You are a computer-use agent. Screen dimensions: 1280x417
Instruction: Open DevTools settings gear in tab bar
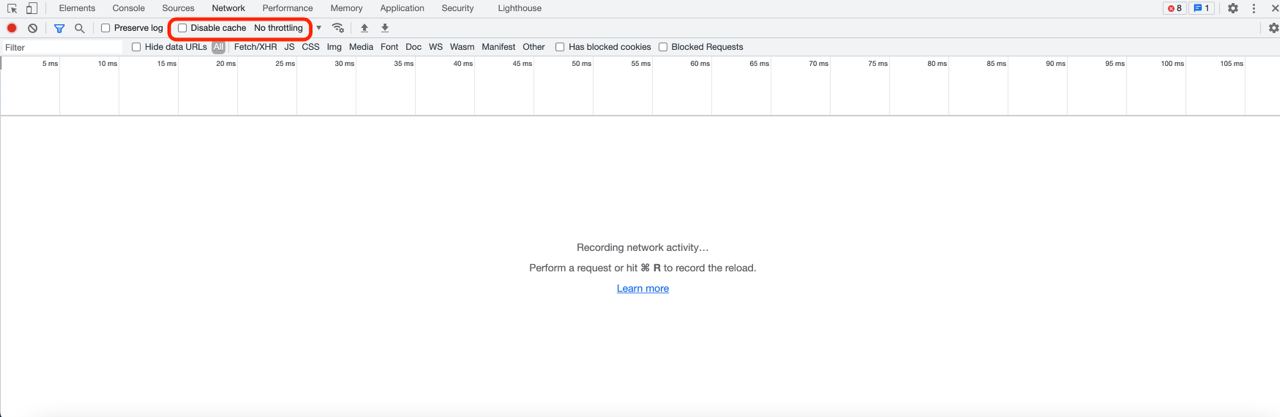click(x=1233, y=8)
